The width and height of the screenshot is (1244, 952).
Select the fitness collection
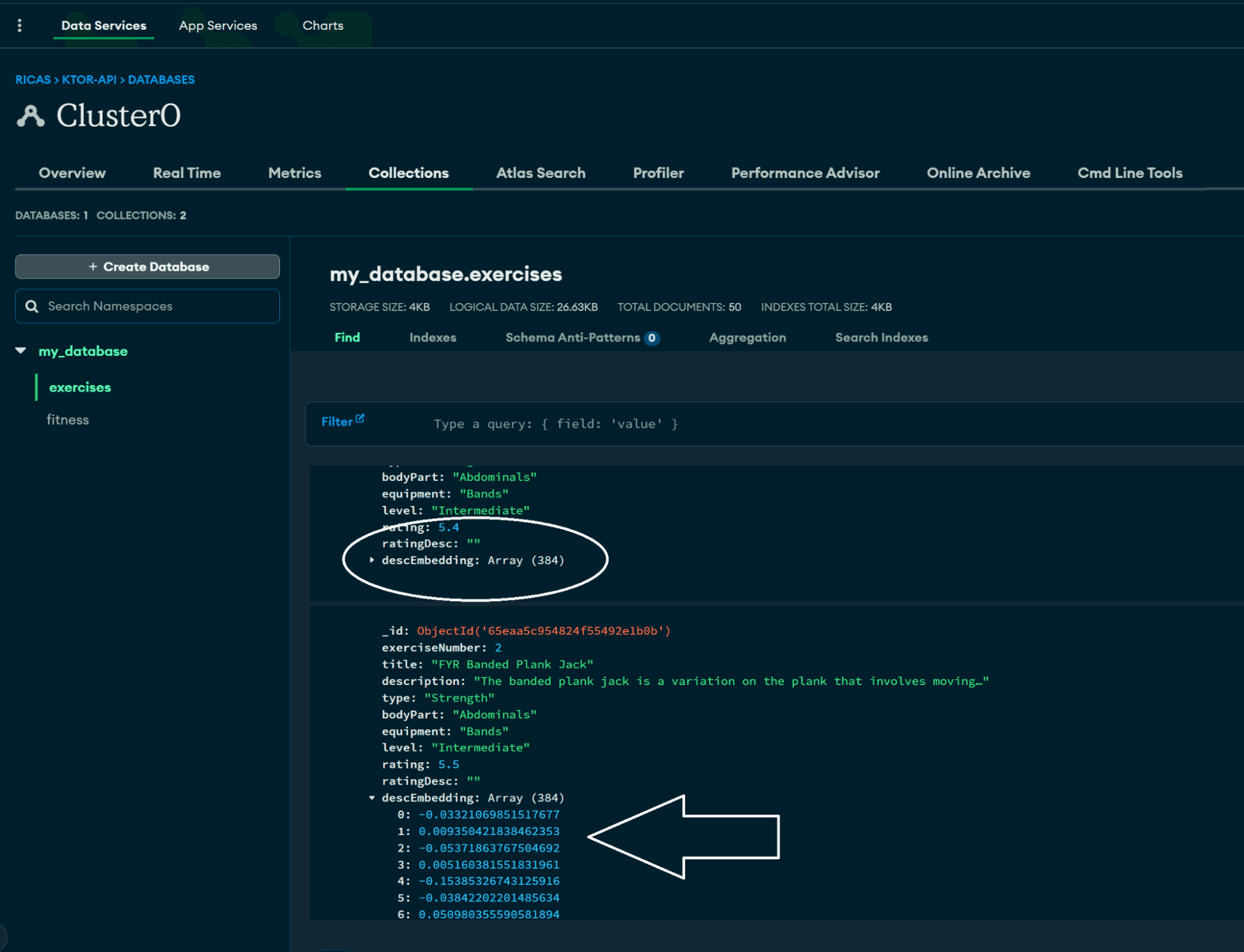tap(68, 420)
